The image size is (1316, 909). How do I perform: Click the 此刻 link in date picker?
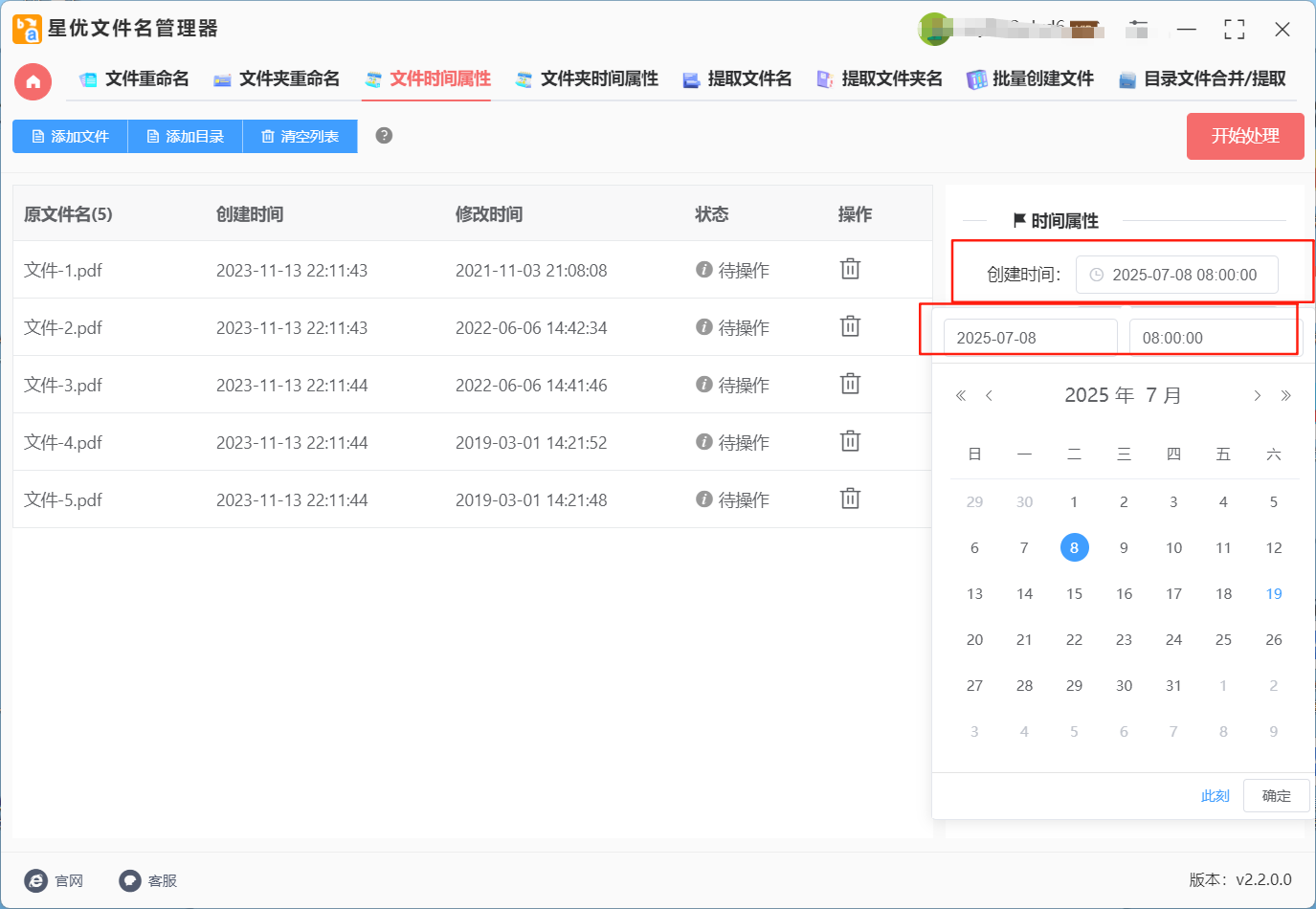(1215, 796)
